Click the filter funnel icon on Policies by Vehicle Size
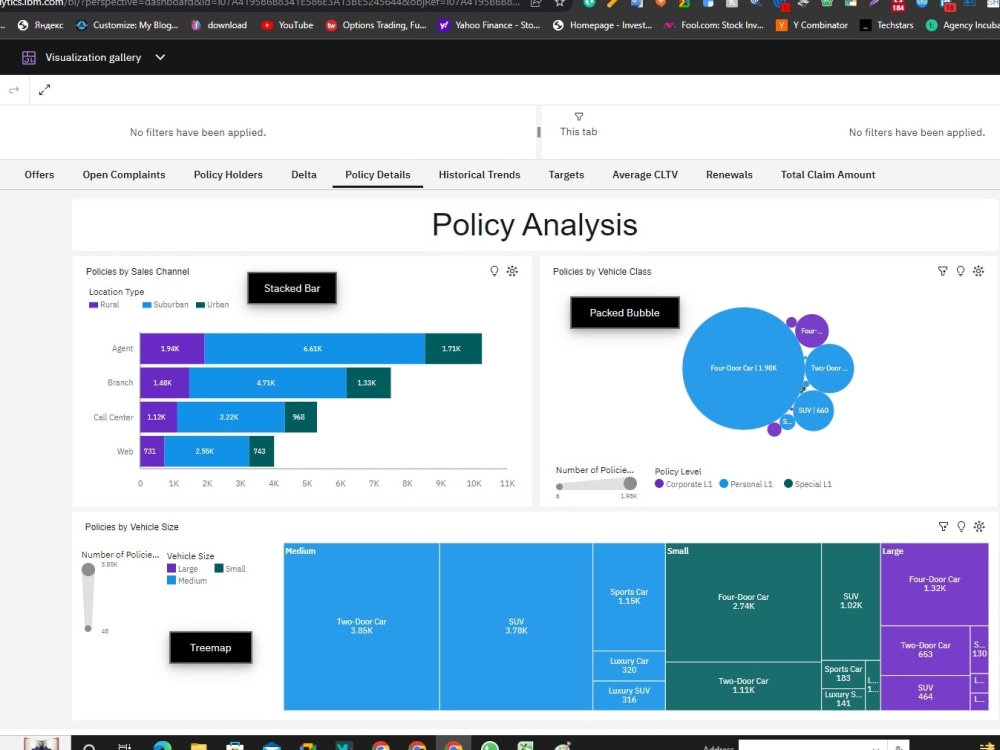Screen dimensions: 1000x750 (x=942, y=526)
